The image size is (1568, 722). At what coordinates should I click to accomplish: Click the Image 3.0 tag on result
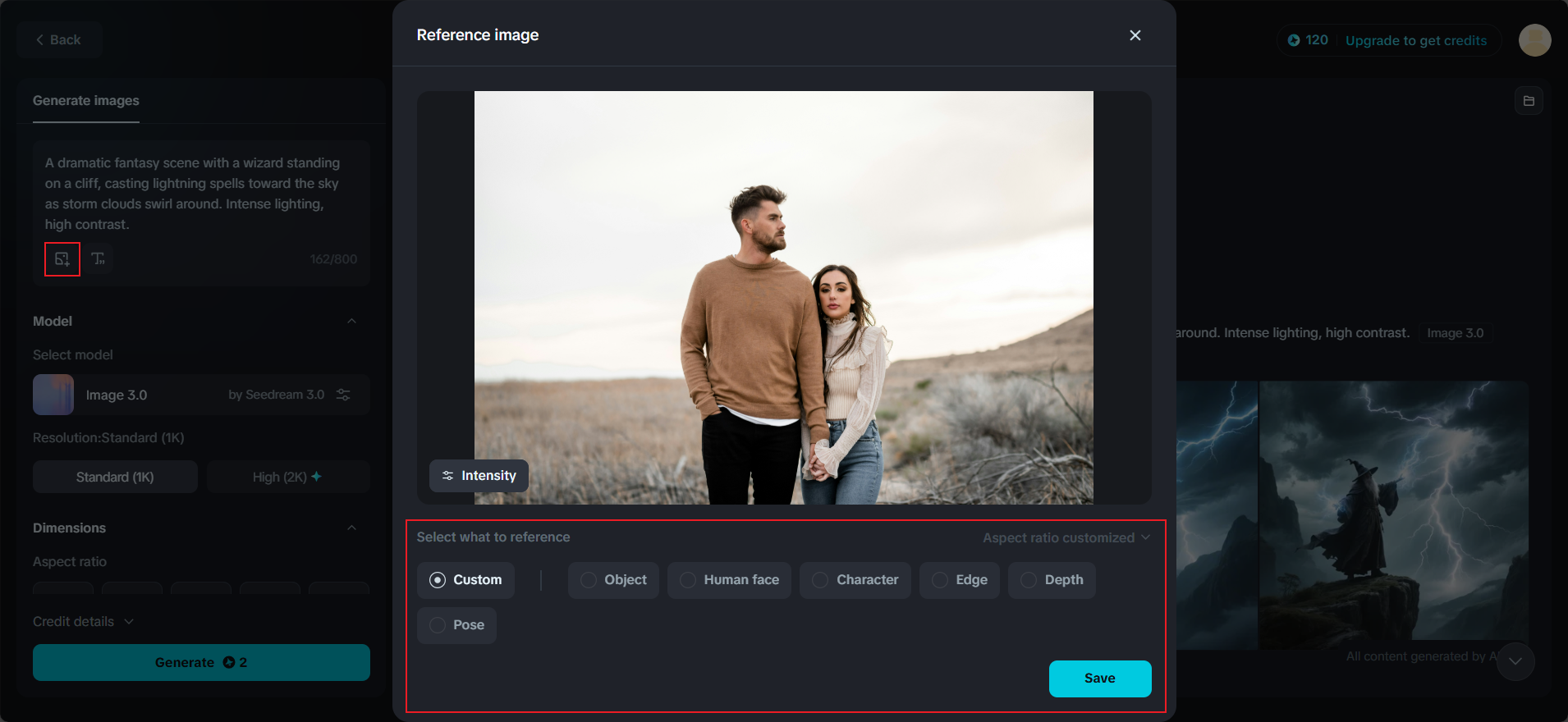click(1455, 333)
